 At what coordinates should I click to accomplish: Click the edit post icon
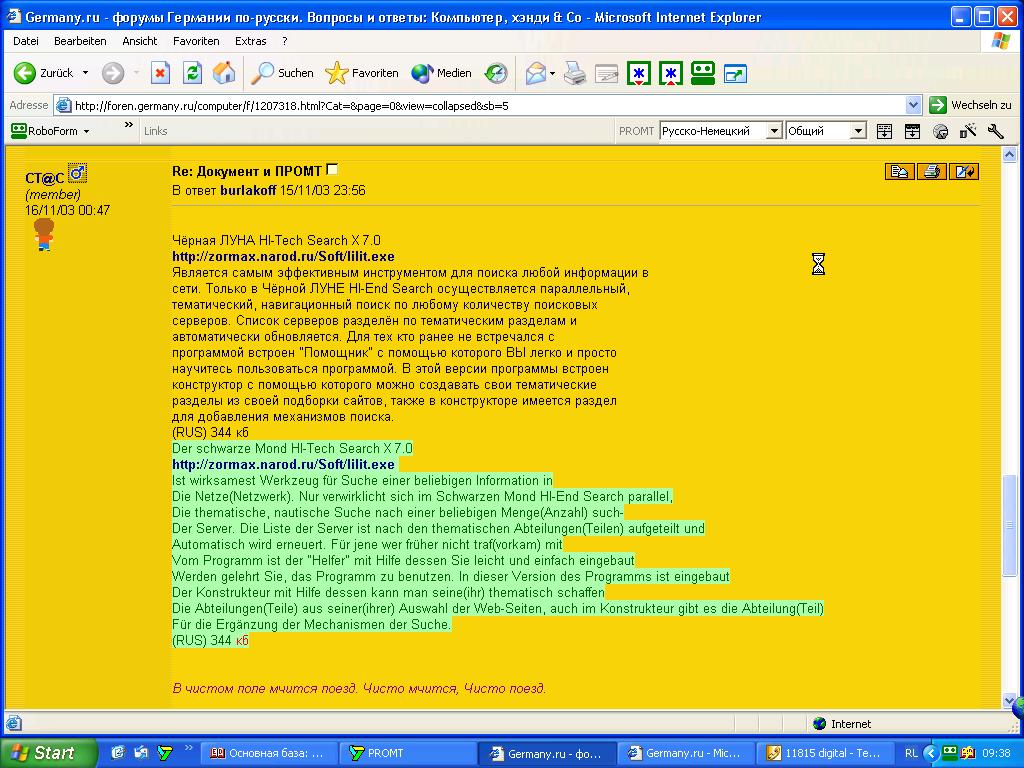(964, 172)
